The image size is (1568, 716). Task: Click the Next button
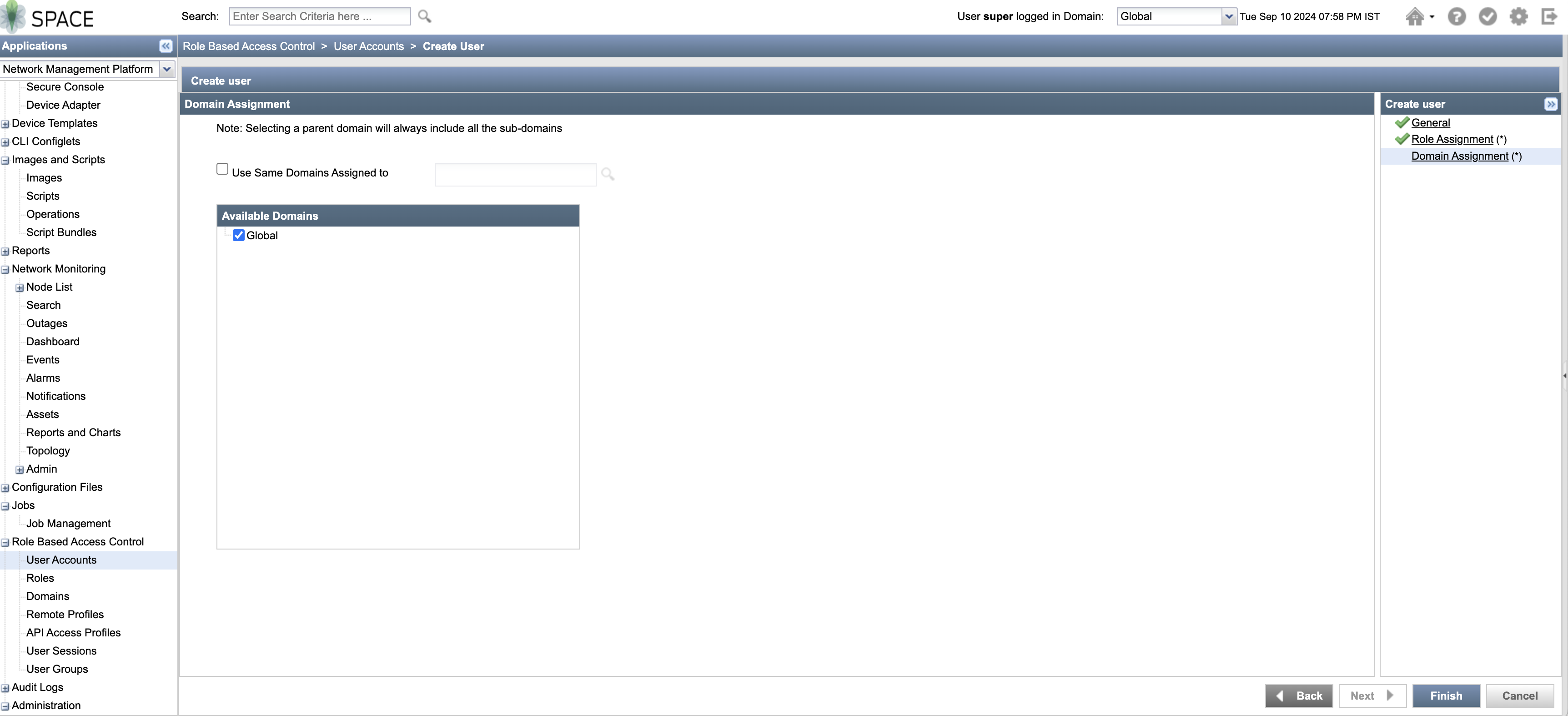1372,696
